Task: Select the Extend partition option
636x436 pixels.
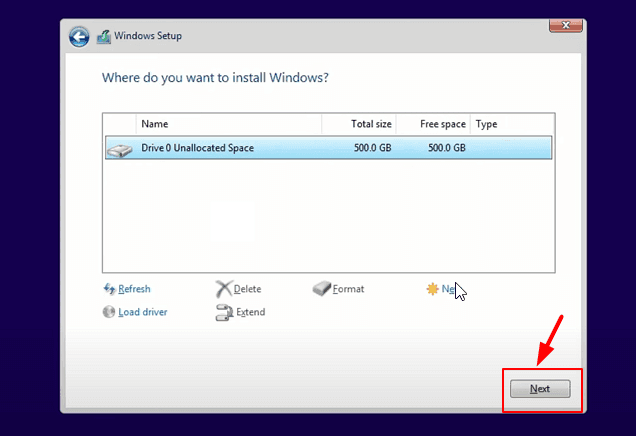Action: click(251, 312)
